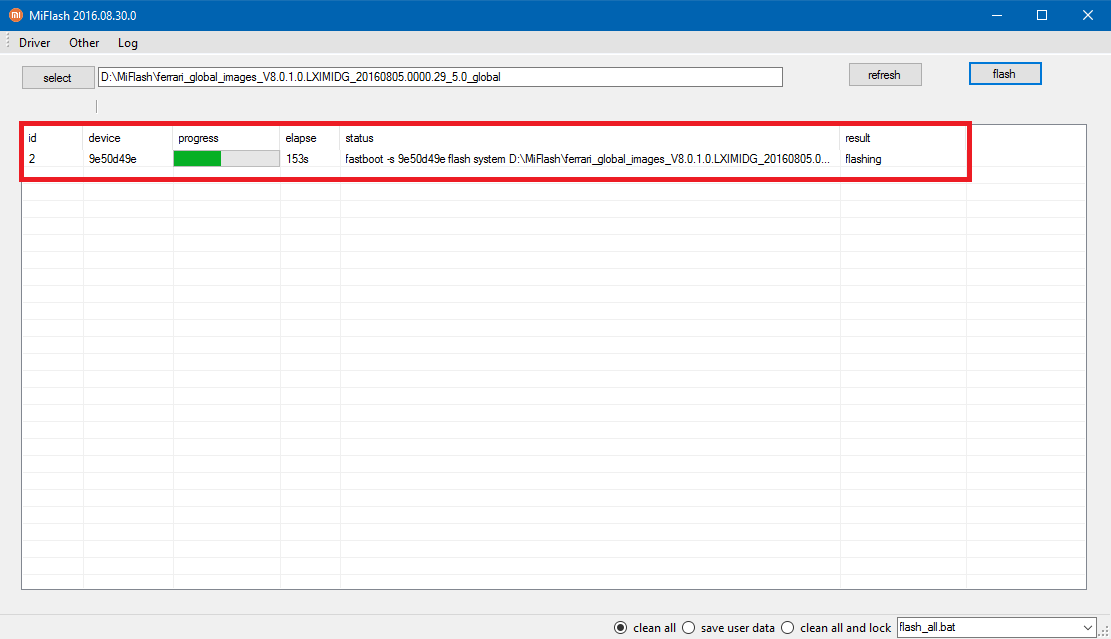The image size is (1111, 639).
Task: Click the flash button
Action: pos(1005,74)
